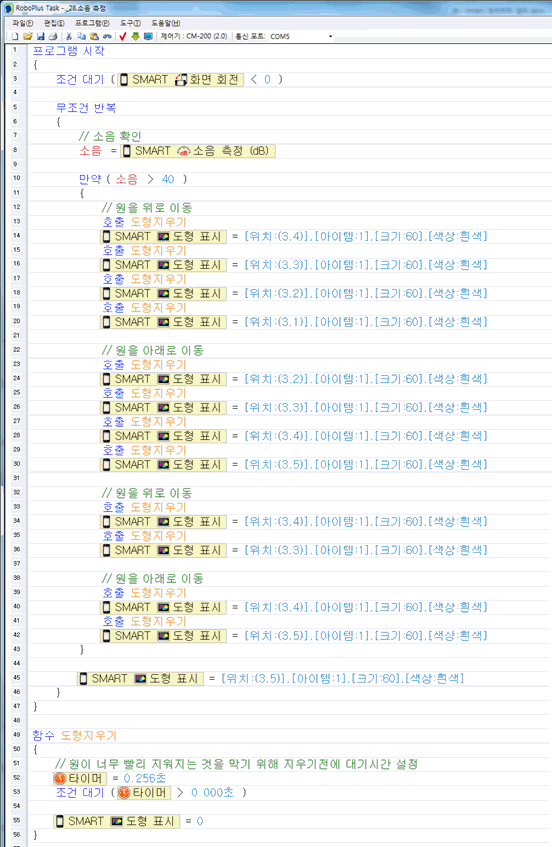552x847 pixels.
Task: Click the New file icon in toolbar
Action: (x=15, y=36)
